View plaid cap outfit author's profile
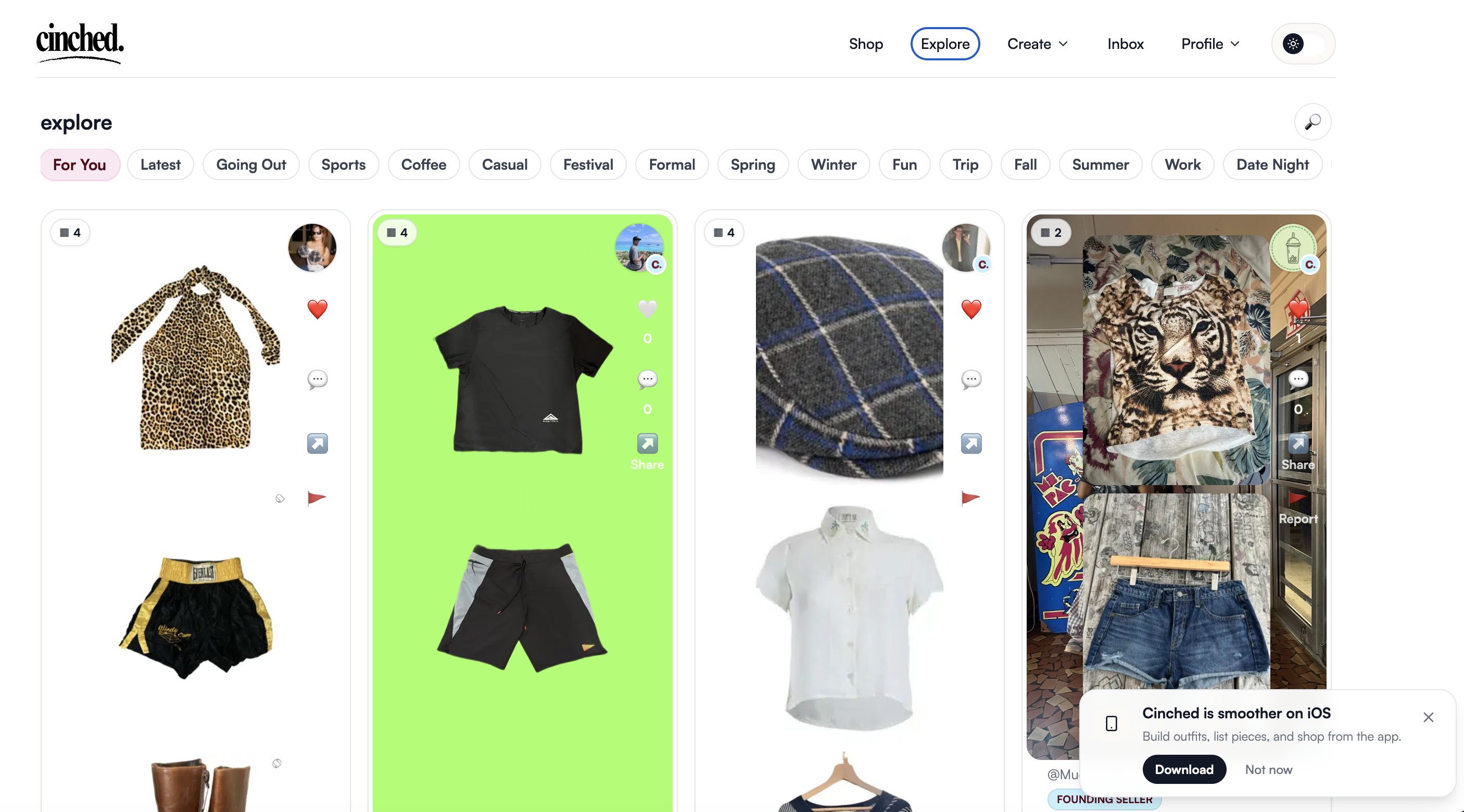 [x=966, y=248]
